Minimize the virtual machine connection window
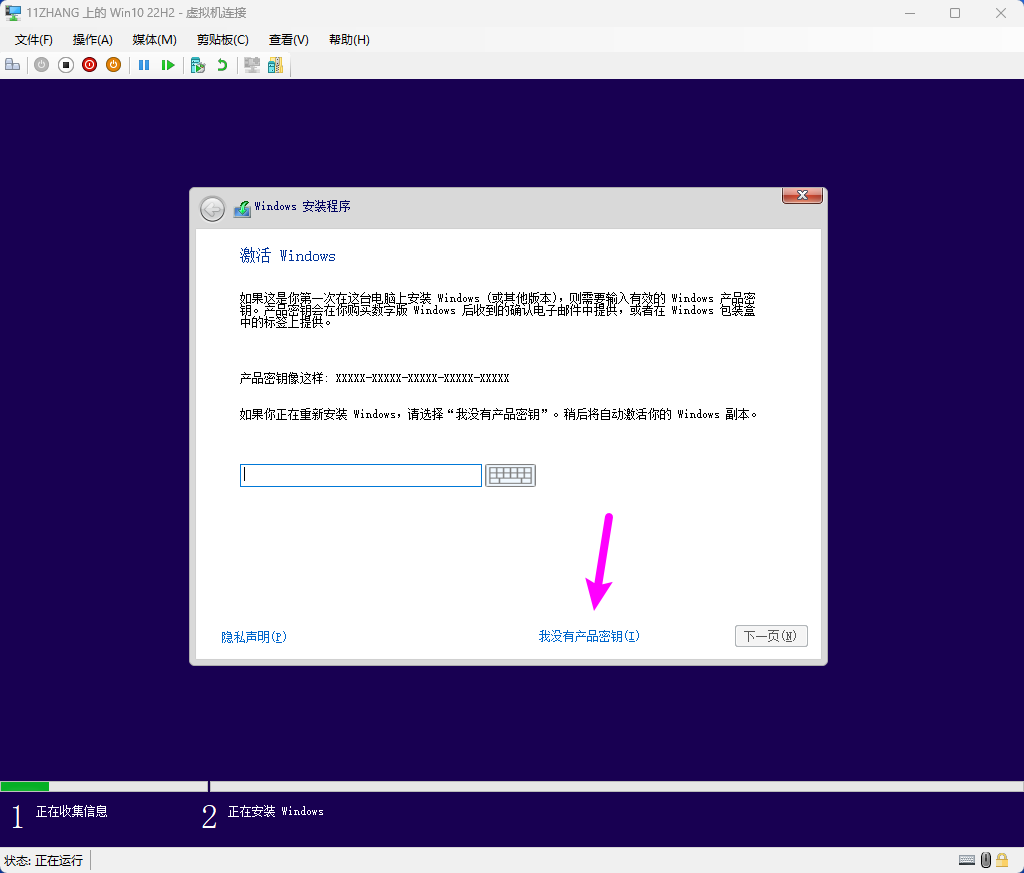Viewport: 1024px width, 873px height. 910,13
